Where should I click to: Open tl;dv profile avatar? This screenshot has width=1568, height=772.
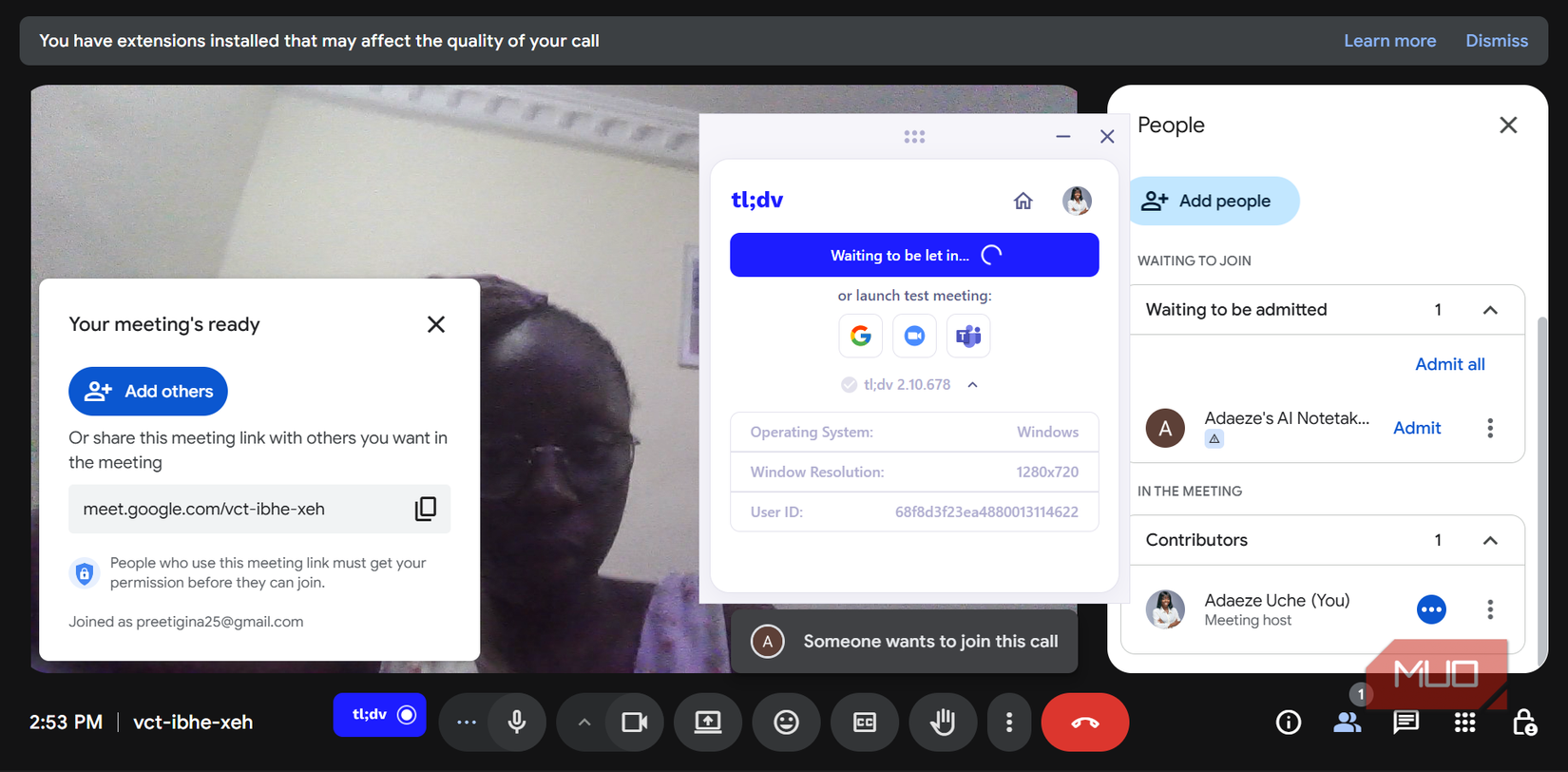(1077, 201)
